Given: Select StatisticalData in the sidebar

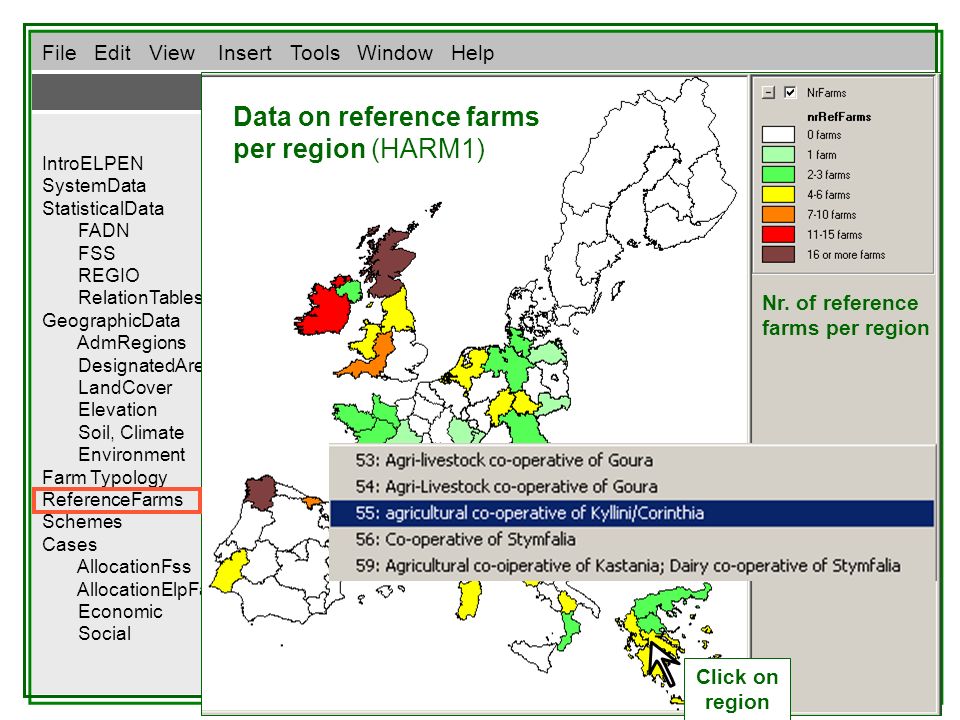Looking at the screenshot, I should (103, 208).
